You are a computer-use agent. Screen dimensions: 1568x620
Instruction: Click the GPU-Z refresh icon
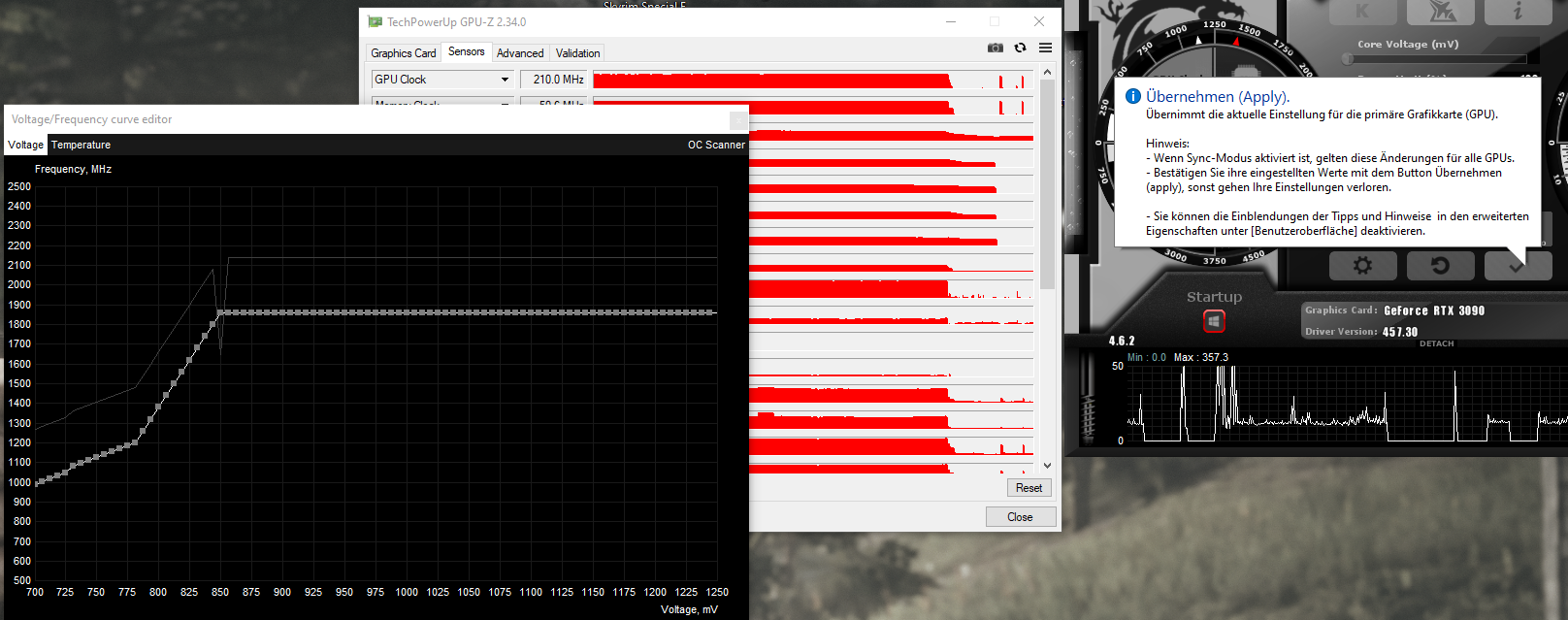pyautogui.click(x=1020, y=48)
